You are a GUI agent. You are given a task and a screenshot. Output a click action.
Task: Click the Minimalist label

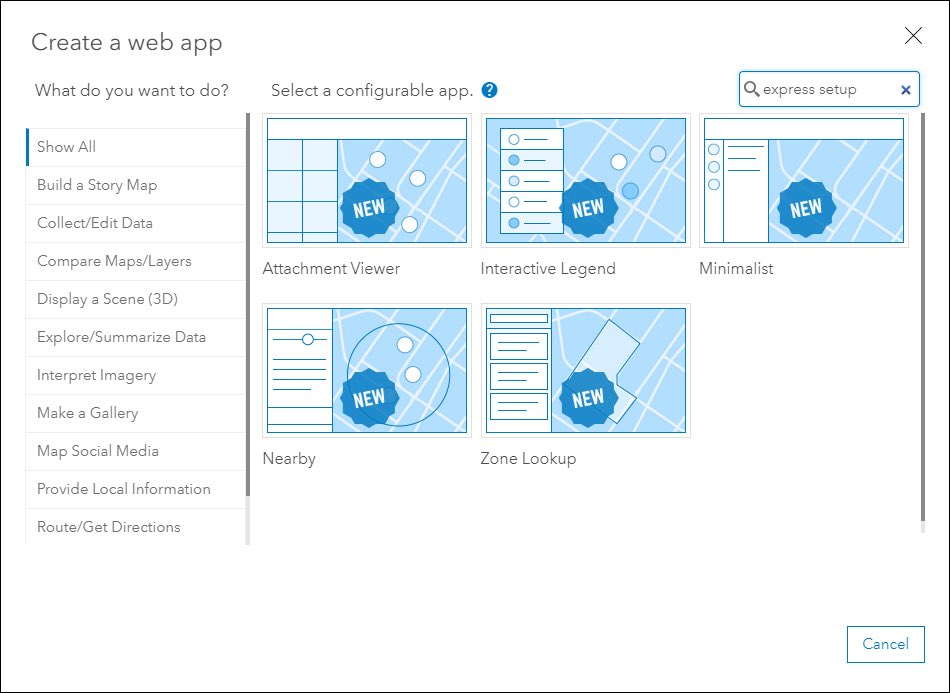coord(736,268)
